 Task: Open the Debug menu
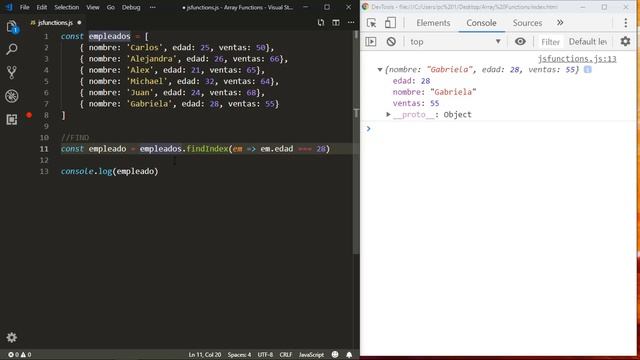coord(131,7)
